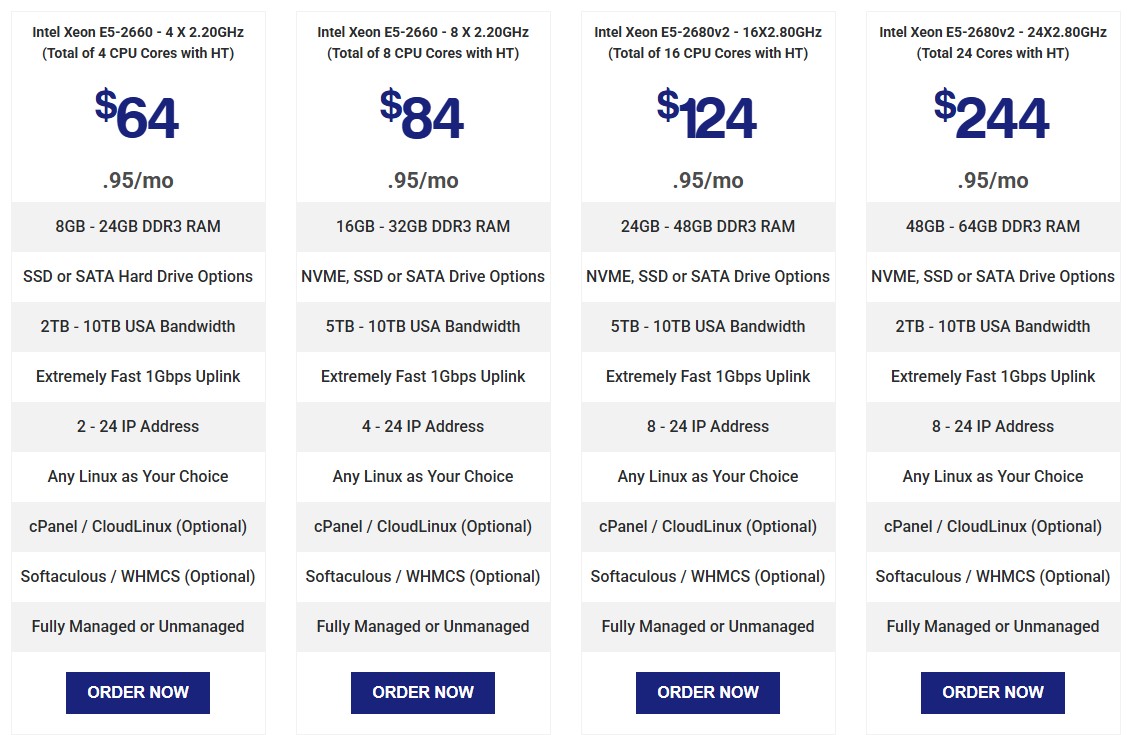Select cPanel / CloudLinux (Optional) on second plan
This screenshot has height=735, width=1127.
coord(422,526)
